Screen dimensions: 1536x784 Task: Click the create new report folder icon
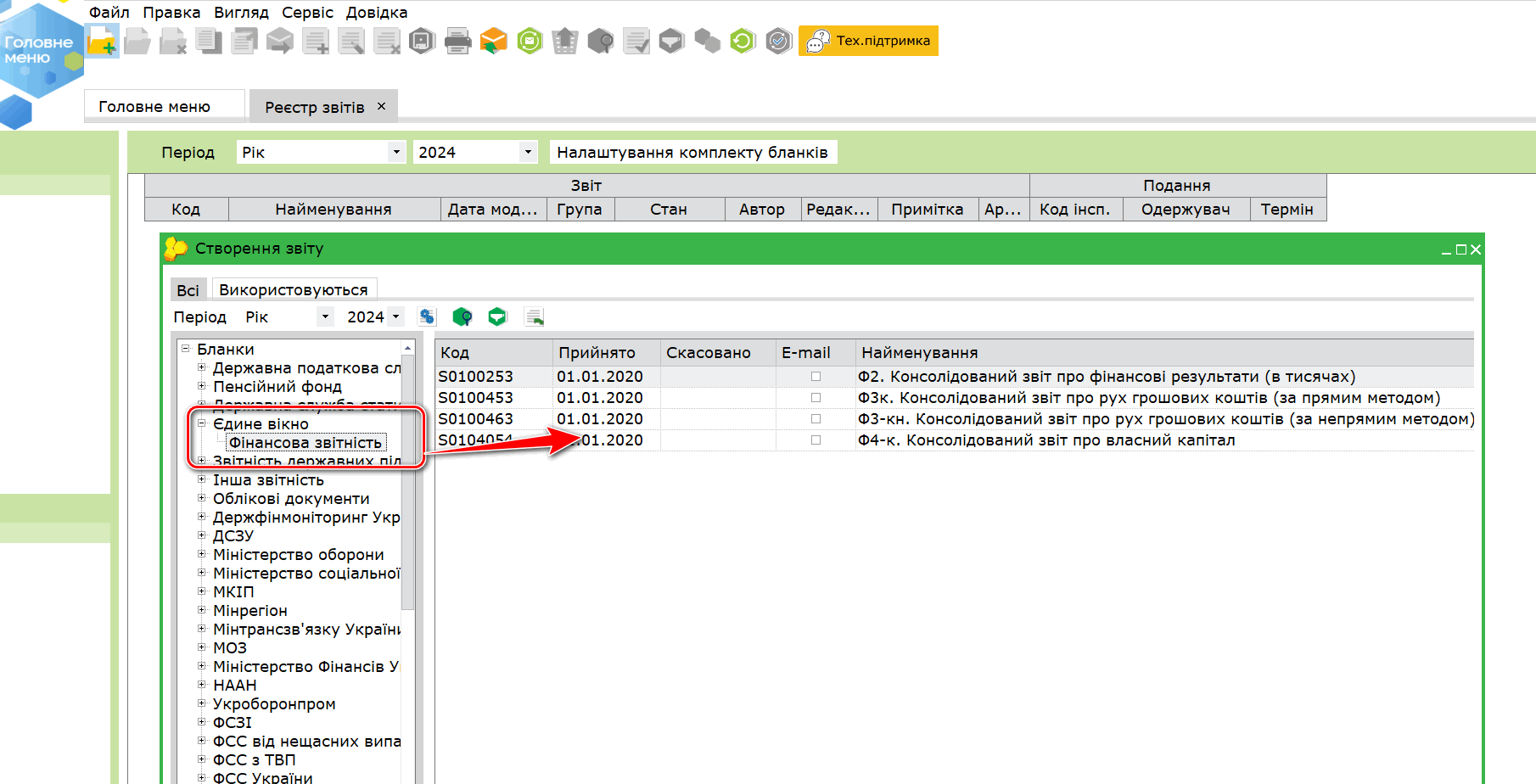coord(103,41)
